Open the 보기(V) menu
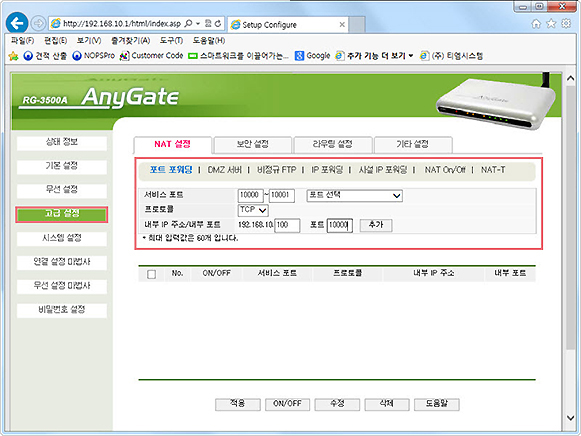581x436 pixels. pyautogui.click(x=89, y=41)
